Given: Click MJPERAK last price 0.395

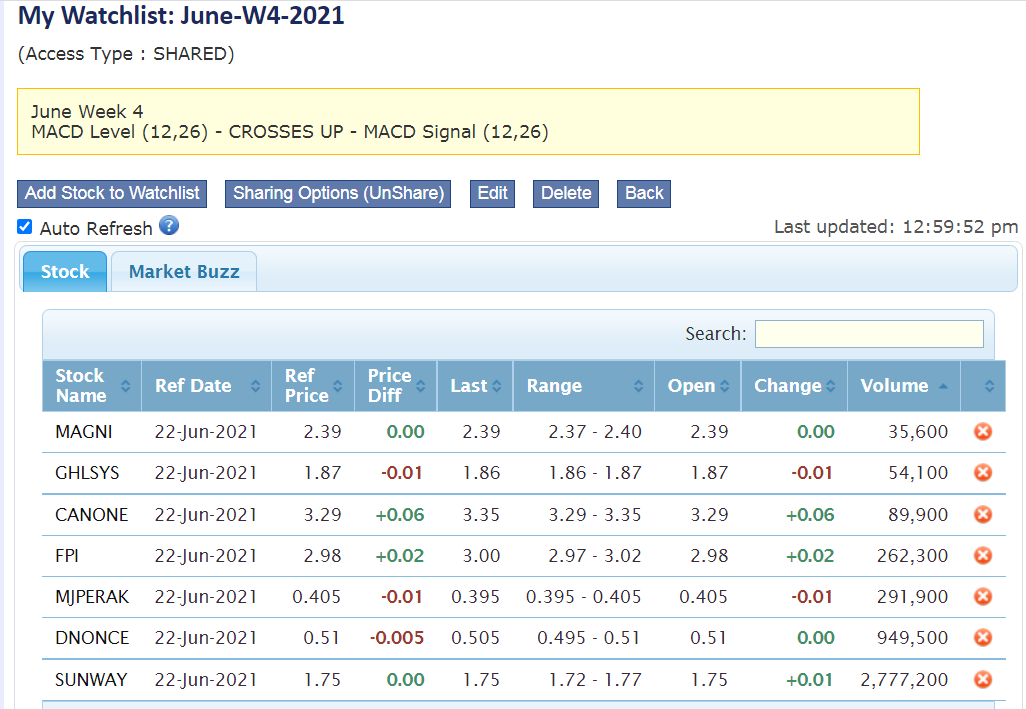Looking at the screenshot, I should point(476,597).
